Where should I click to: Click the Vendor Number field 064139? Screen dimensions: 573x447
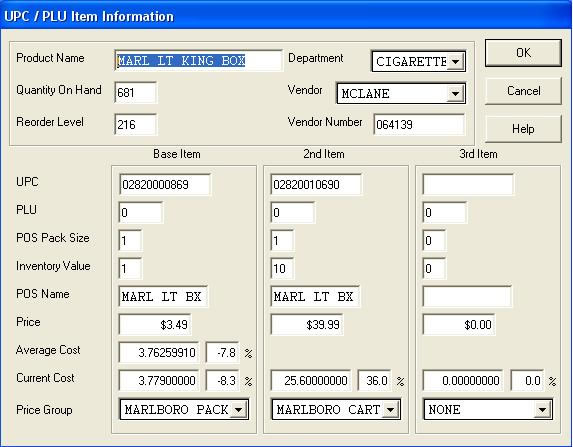coord(419,125)
